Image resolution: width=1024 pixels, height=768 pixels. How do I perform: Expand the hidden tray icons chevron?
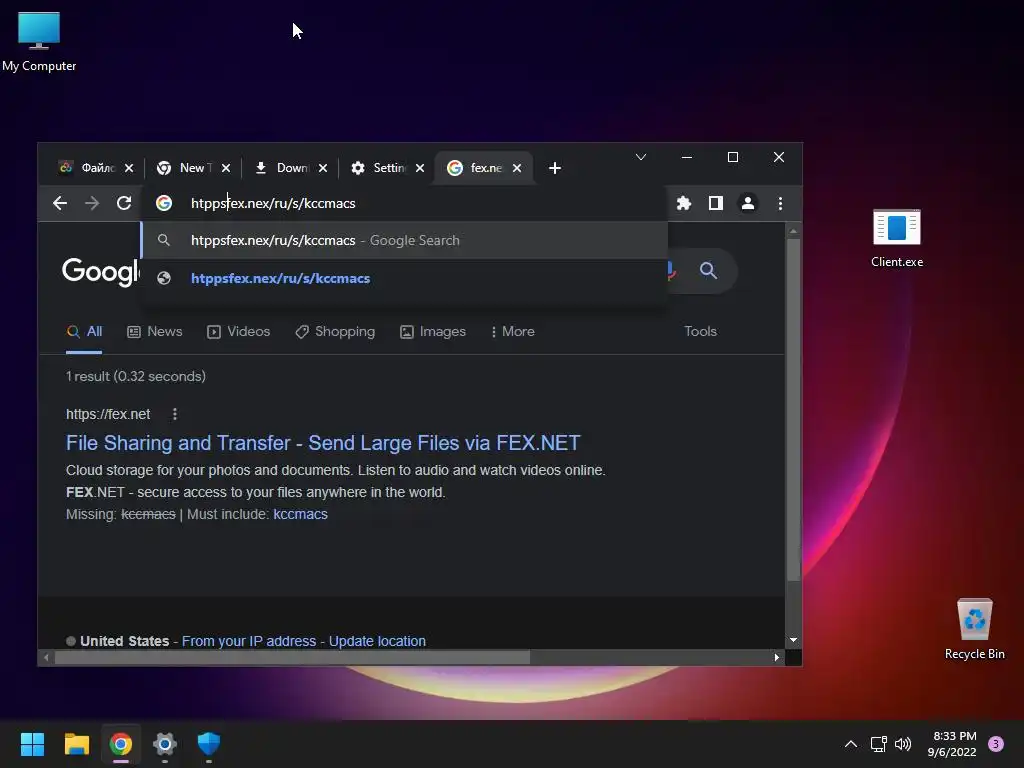pyautogui.click(x=851, y=744)
